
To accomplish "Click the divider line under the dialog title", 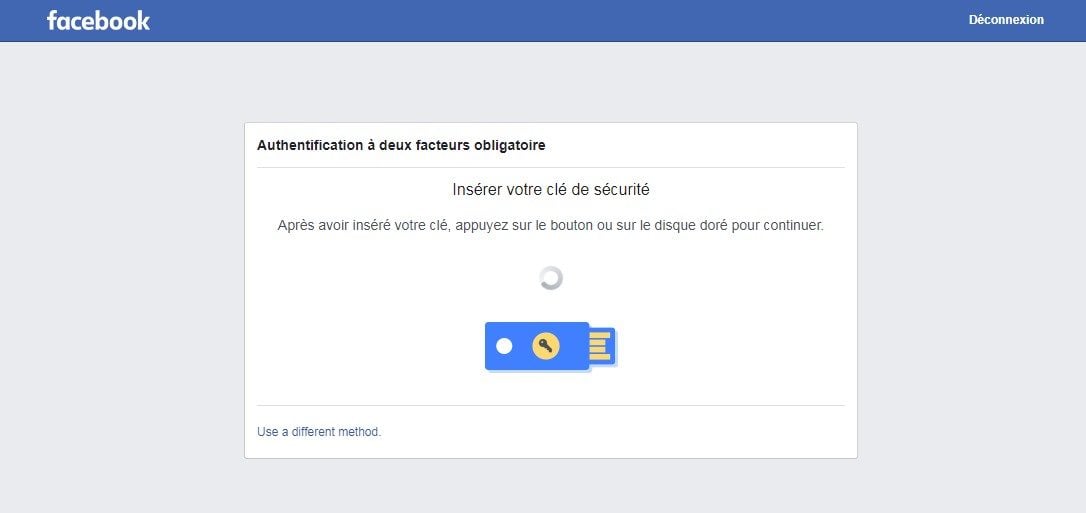I will click(x=551, y=168).
